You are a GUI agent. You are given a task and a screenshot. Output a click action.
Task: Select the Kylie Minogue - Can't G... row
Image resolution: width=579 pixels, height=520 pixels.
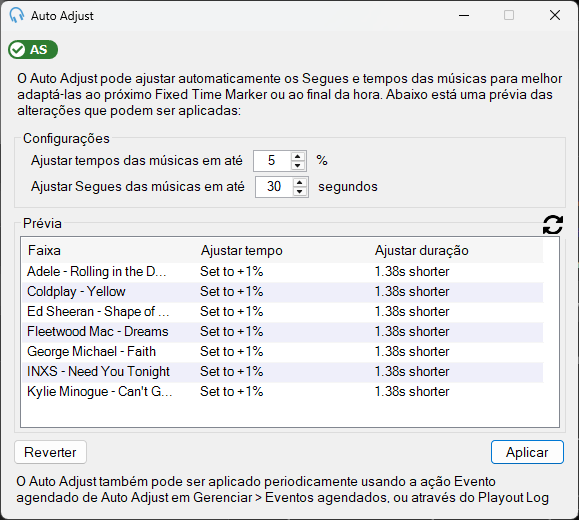pos(282,391)
